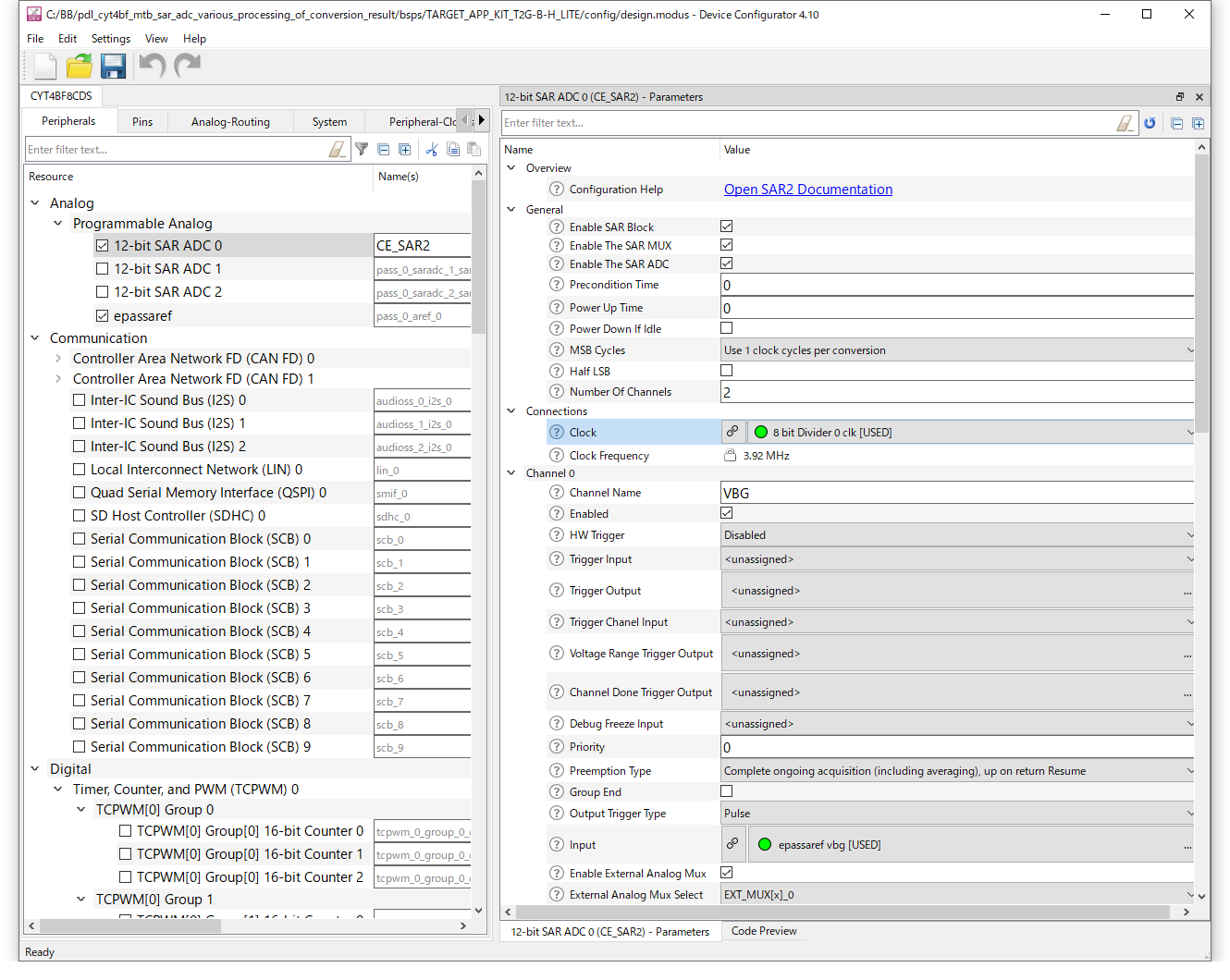Switch to the Pins tab
The height and width of the screenshot is (980, 1230).
click(142, 122)
